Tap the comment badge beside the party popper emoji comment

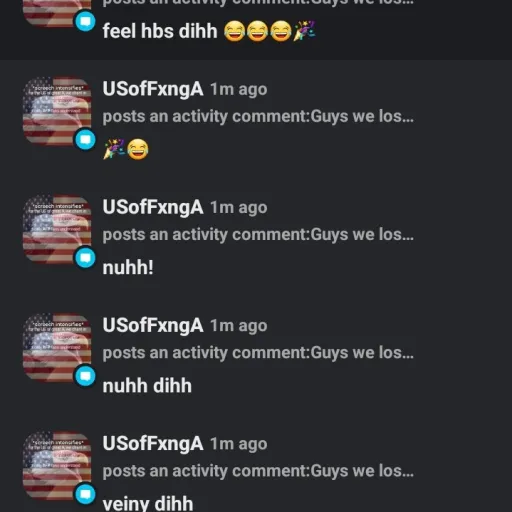85,139
